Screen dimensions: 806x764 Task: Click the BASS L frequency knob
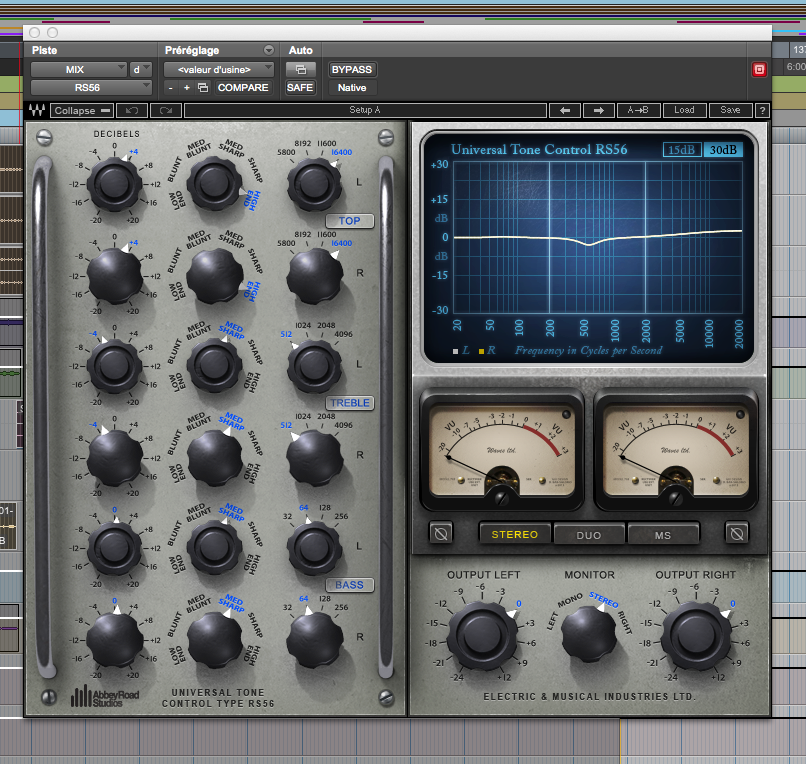tap(314, 548)
